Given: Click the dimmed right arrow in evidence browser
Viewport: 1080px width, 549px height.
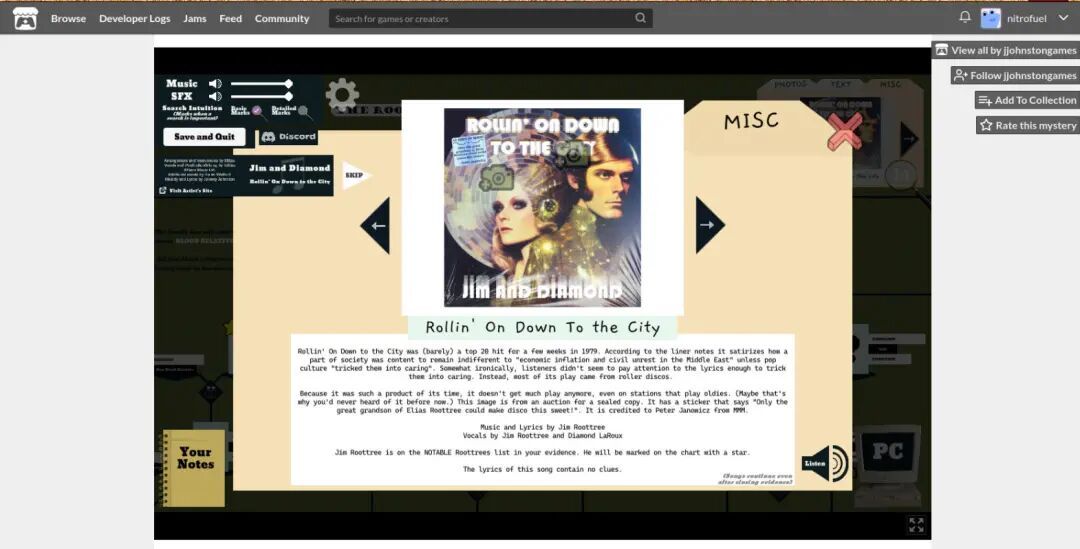Looking at the screenshot, I should click(908, 138).
